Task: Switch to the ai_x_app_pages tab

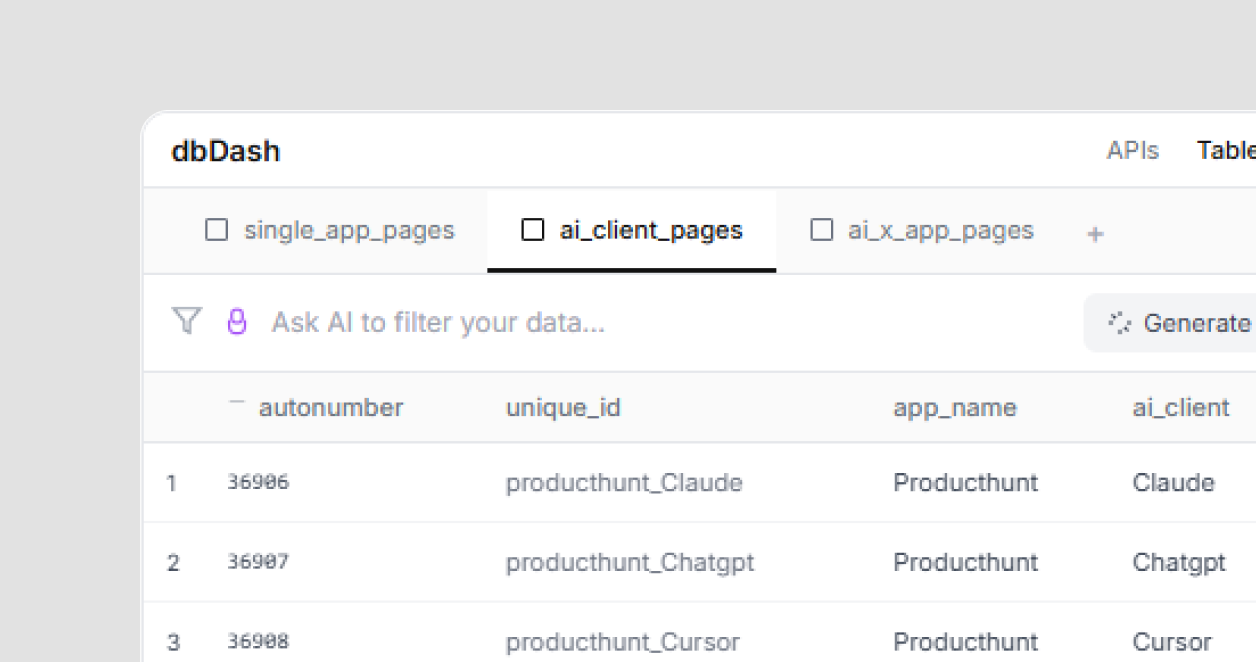Action: 921,230
